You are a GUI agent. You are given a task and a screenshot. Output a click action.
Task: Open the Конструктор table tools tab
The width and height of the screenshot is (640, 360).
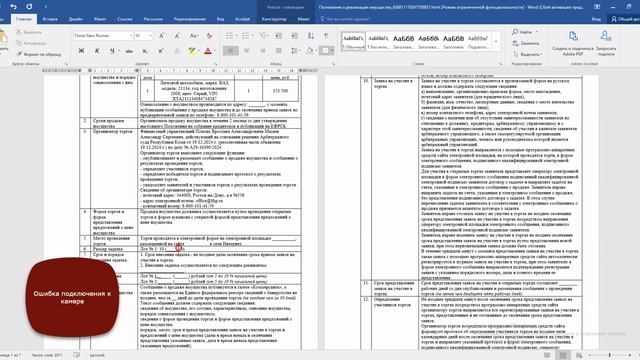pos(274,19)
